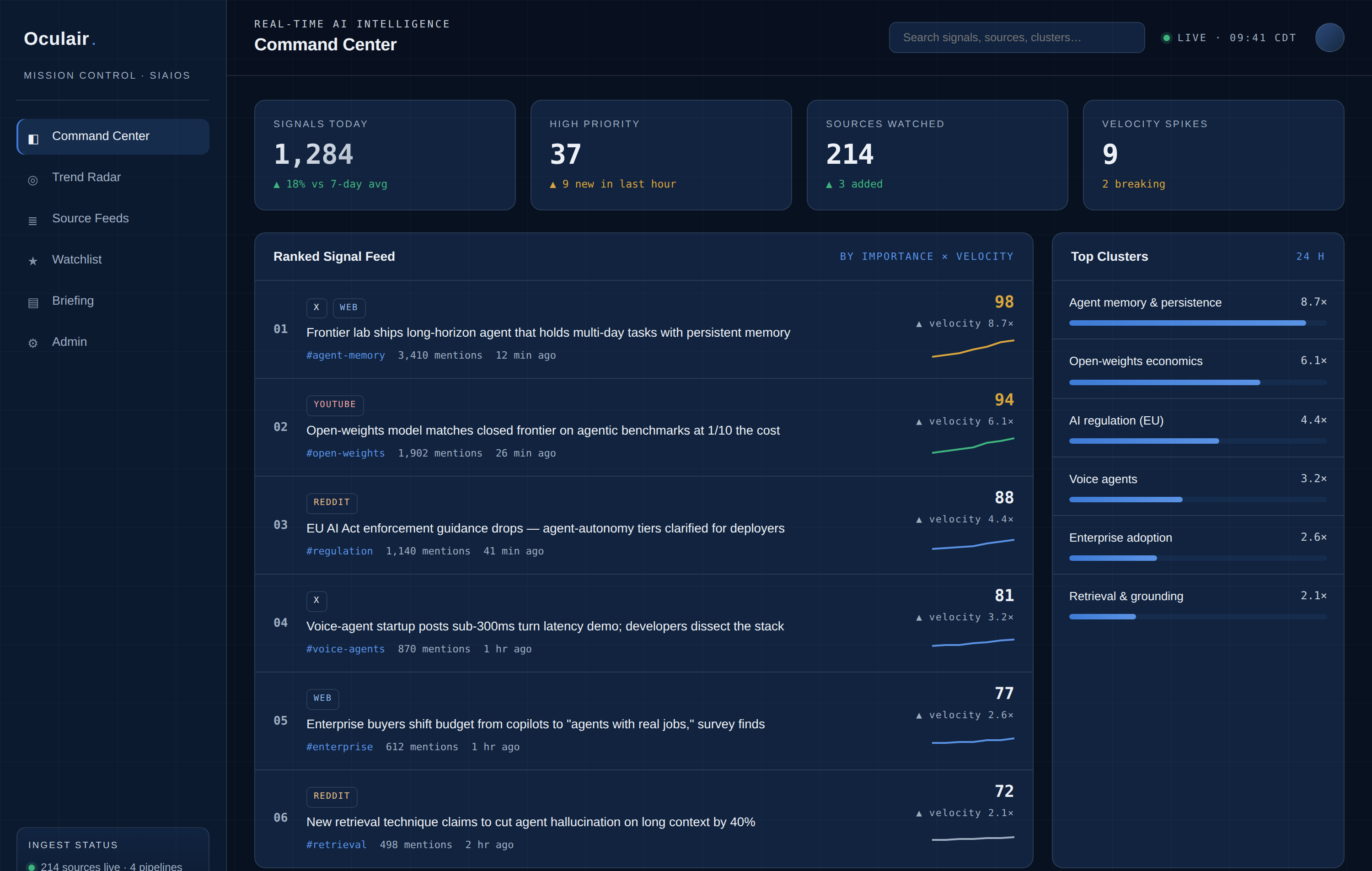Click By Importance × Velocity sort label
The width and height of the screenshot is (1372, 871).
(x=927, y=257)
